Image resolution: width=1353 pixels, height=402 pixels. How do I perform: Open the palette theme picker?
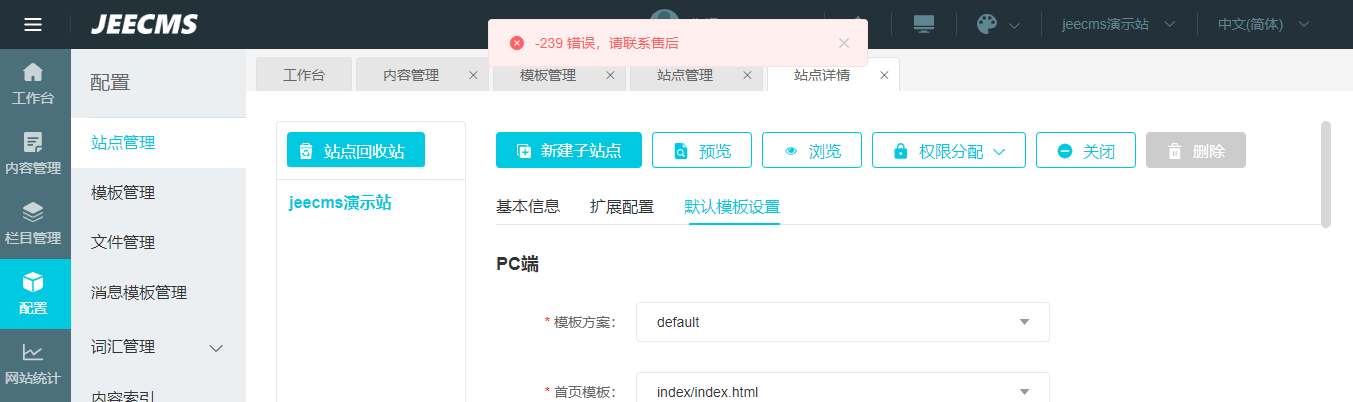point(987,24)
